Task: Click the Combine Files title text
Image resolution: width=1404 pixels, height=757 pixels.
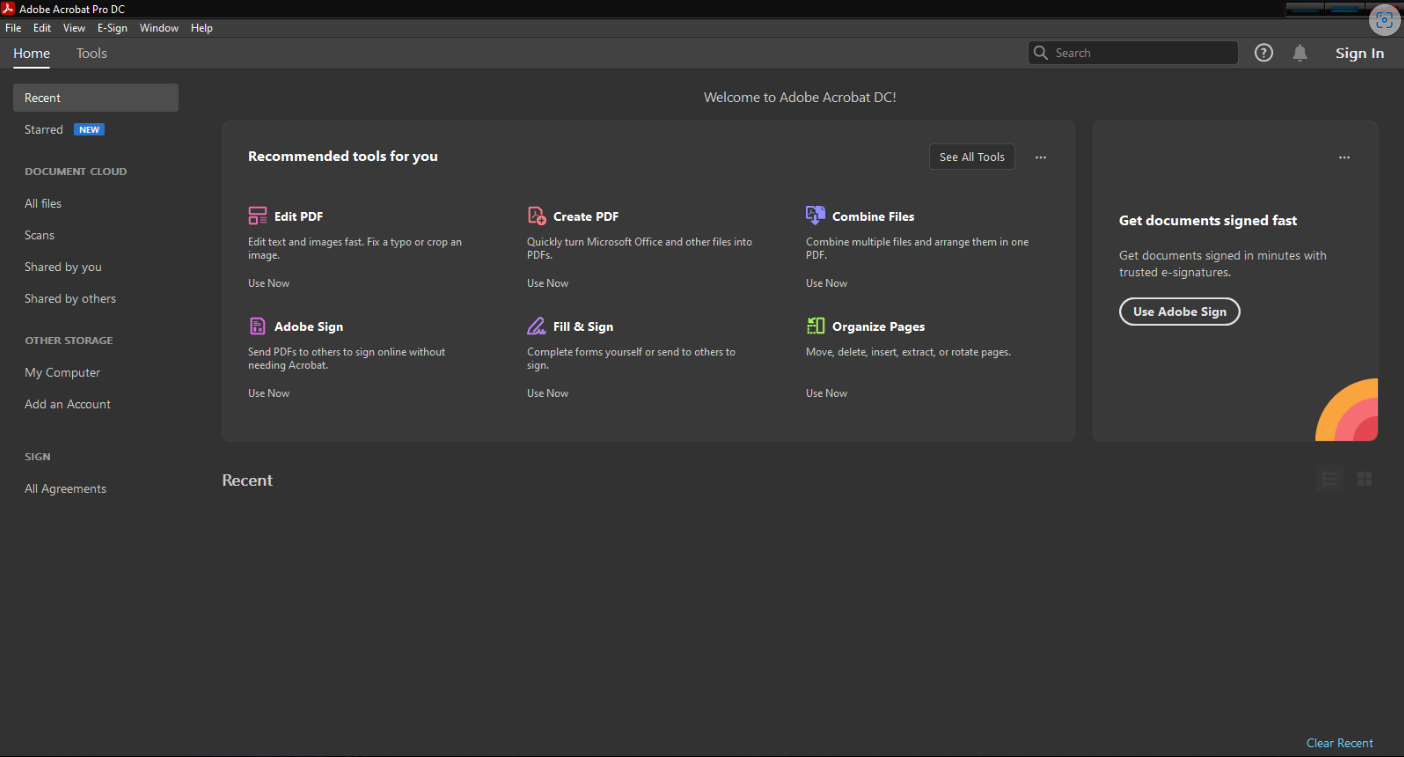Action: (x=873, y=216)
